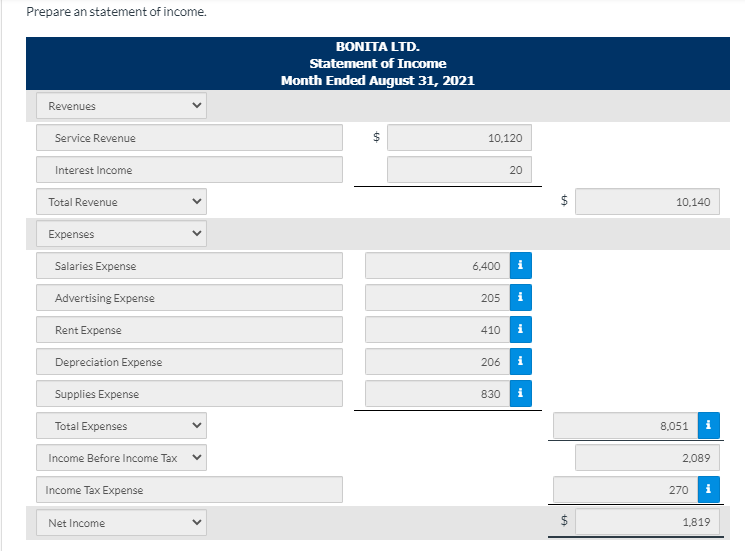Viewport: 745px width, 551px height.
Task: Select the Depreciation Expense account field
Action: [x=189, y=361]
